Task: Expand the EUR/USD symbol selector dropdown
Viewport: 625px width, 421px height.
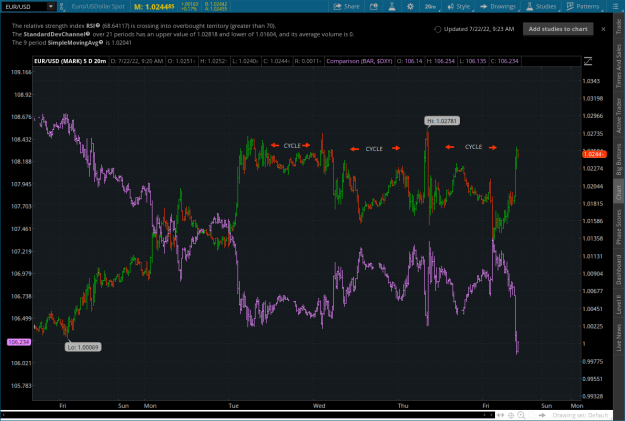Action: (x=51, y=6)
